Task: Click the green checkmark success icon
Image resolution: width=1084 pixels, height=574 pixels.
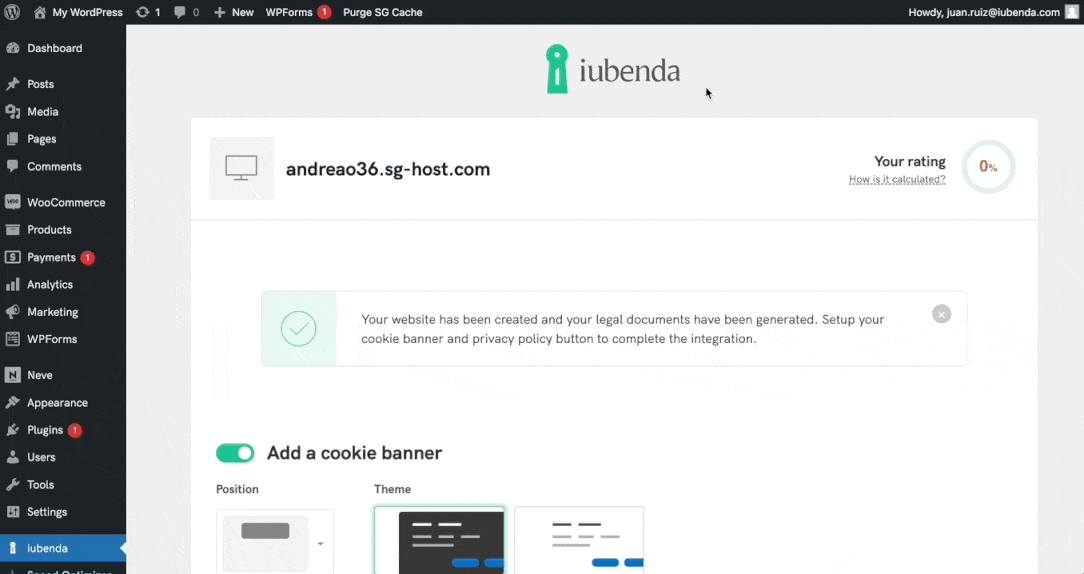Action: click(298, 329)
